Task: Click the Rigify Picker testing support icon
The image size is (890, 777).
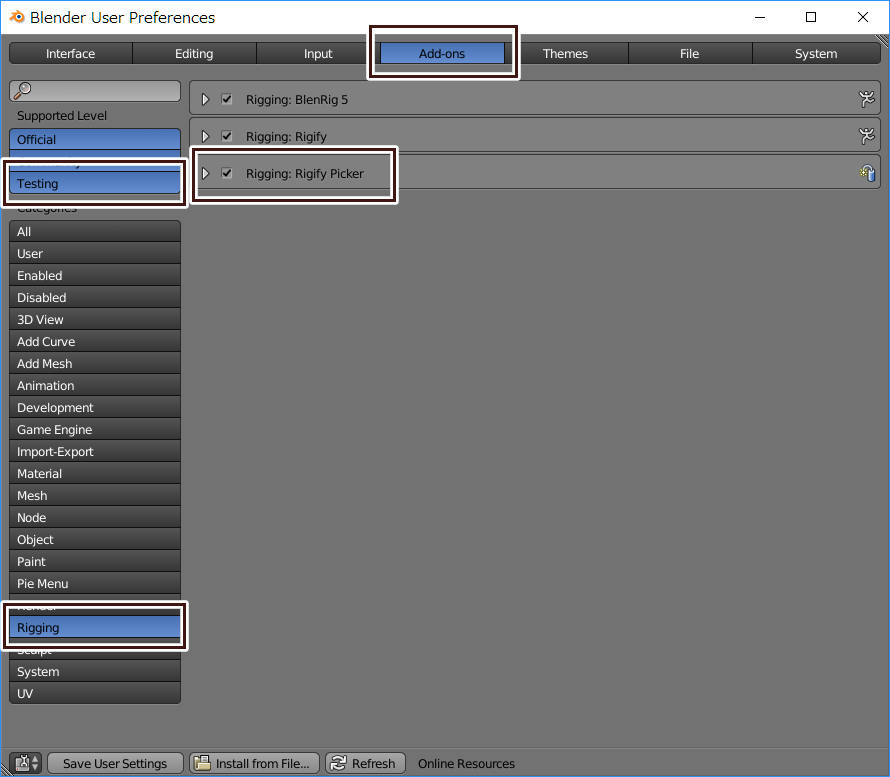Action: coord(867,173)
